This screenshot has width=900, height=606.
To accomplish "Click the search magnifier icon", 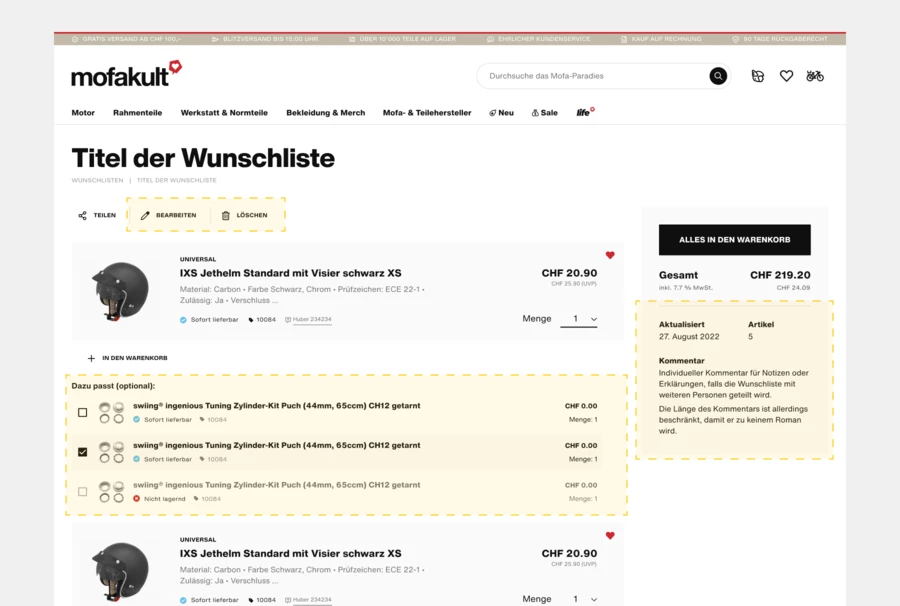I will (x=718, y=76).
